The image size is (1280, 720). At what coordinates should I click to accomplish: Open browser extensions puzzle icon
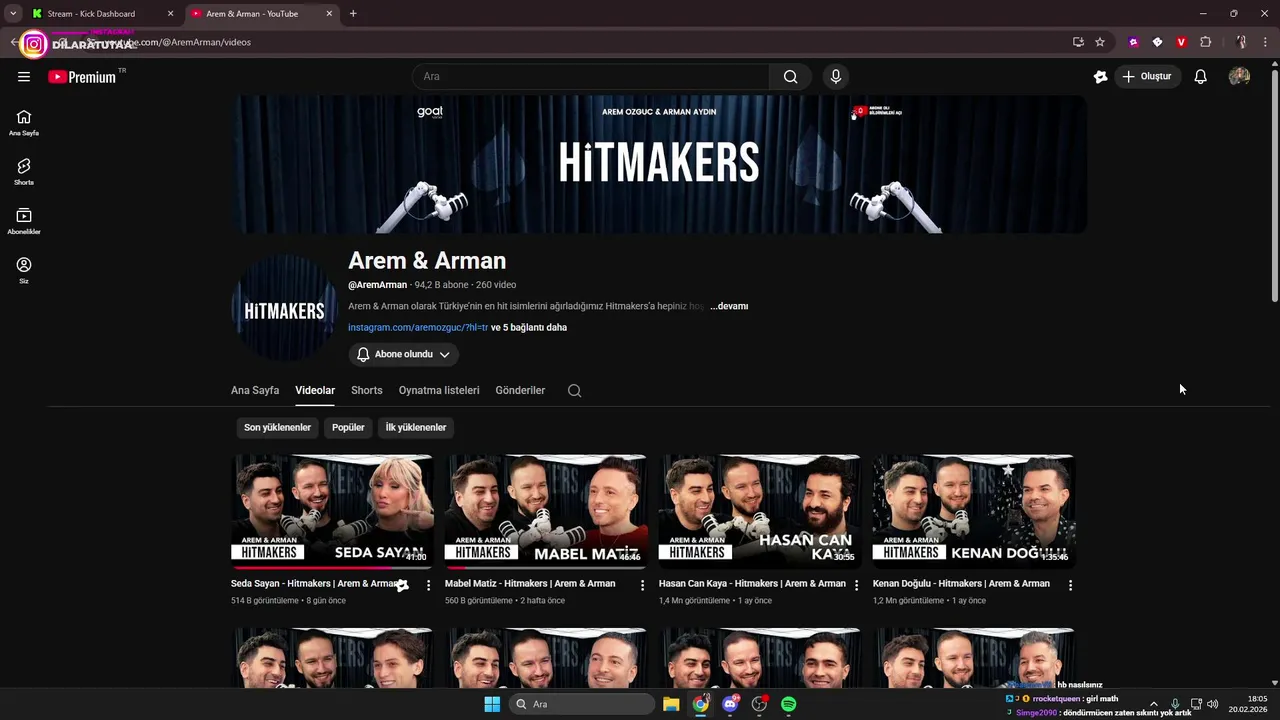[x=1205, y=42]
